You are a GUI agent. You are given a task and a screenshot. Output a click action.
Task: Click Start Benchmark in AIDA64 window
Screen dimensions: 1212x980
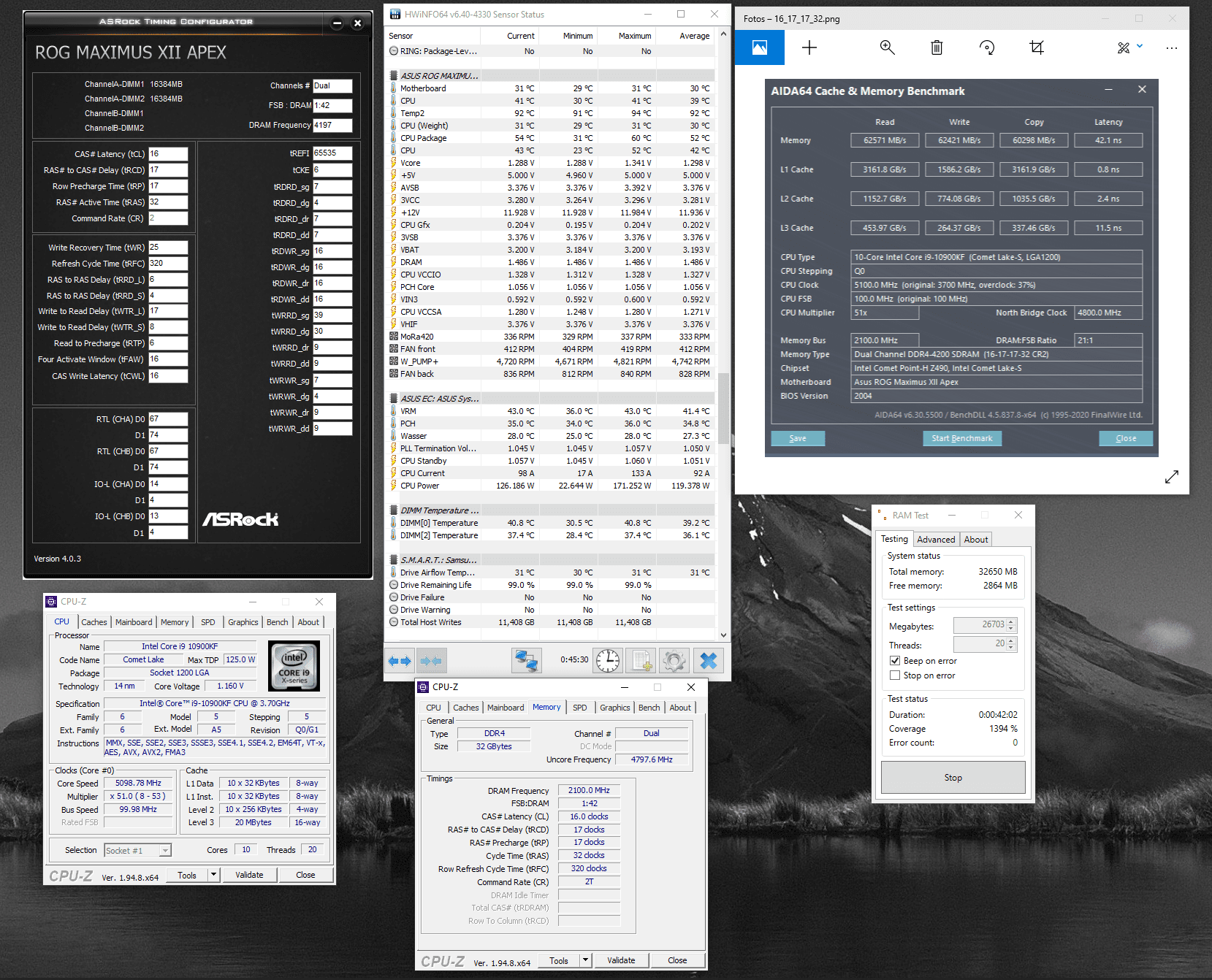(962, 438)
